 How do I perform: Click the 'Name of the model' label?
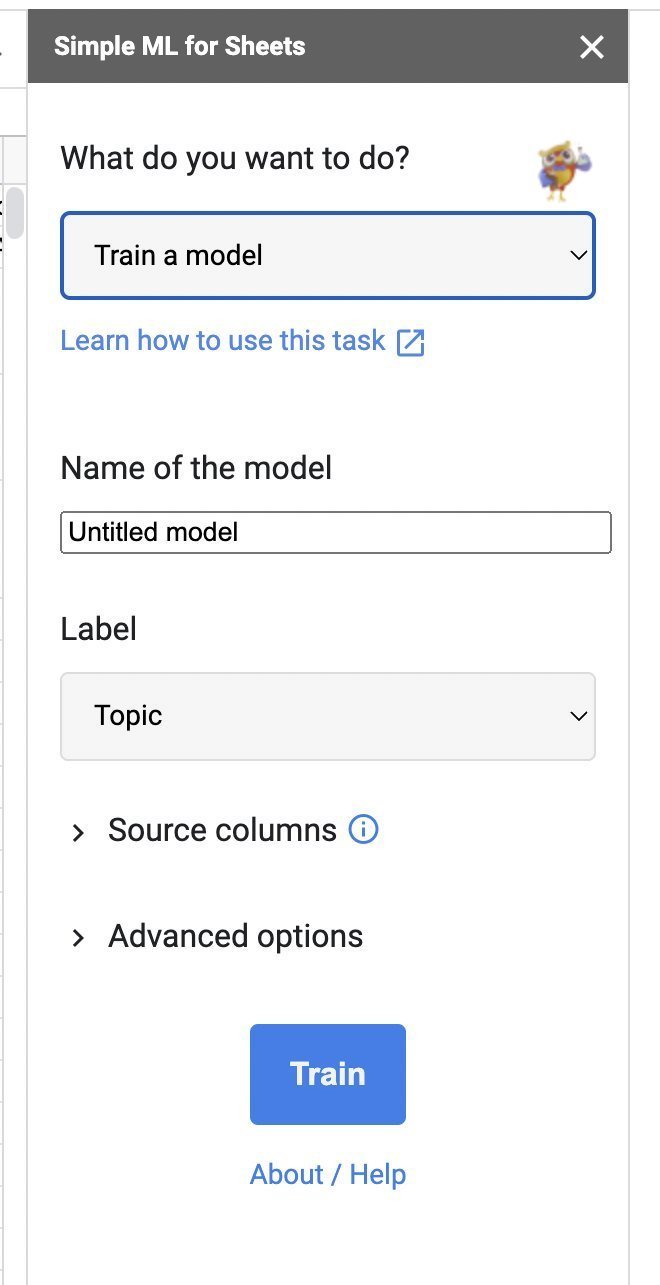[196, 467]
